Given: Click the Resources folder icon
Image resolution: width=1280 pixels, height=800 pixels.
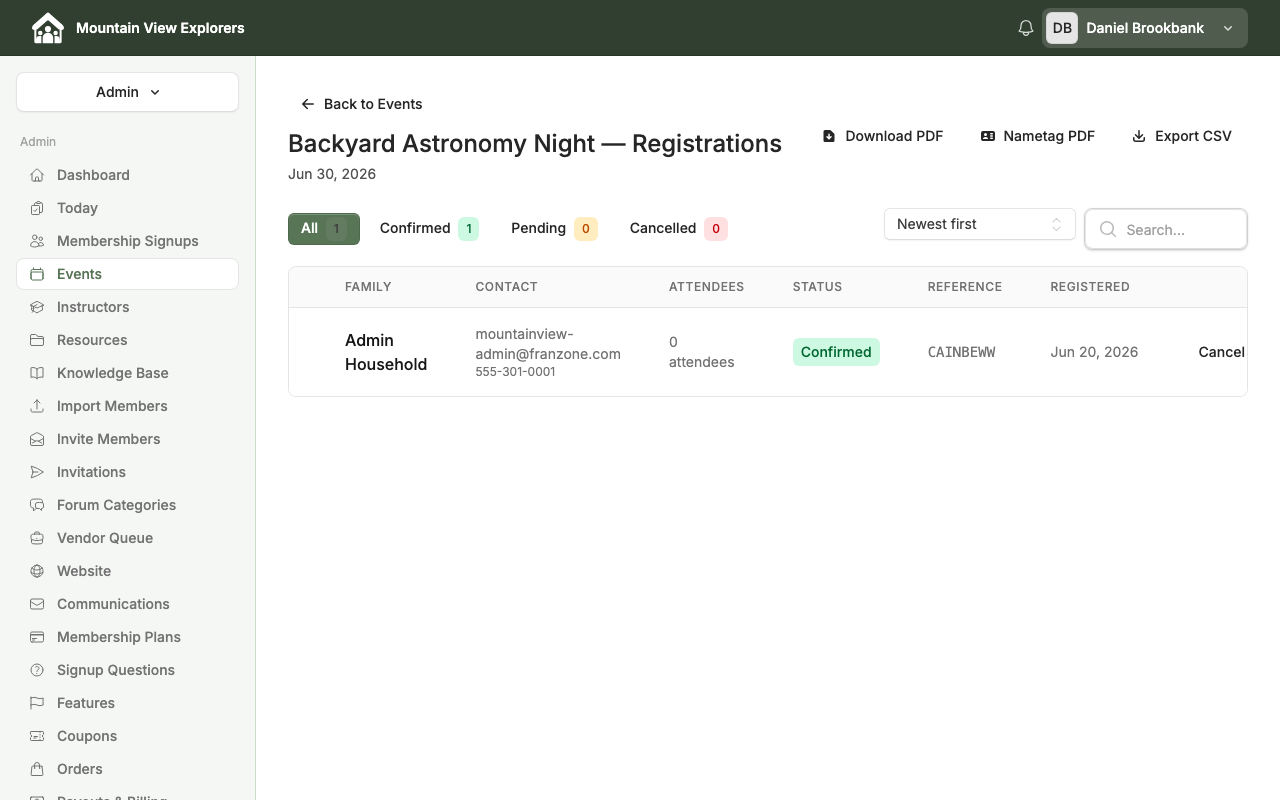Looking at the screenshot, I should click(37, 340).
